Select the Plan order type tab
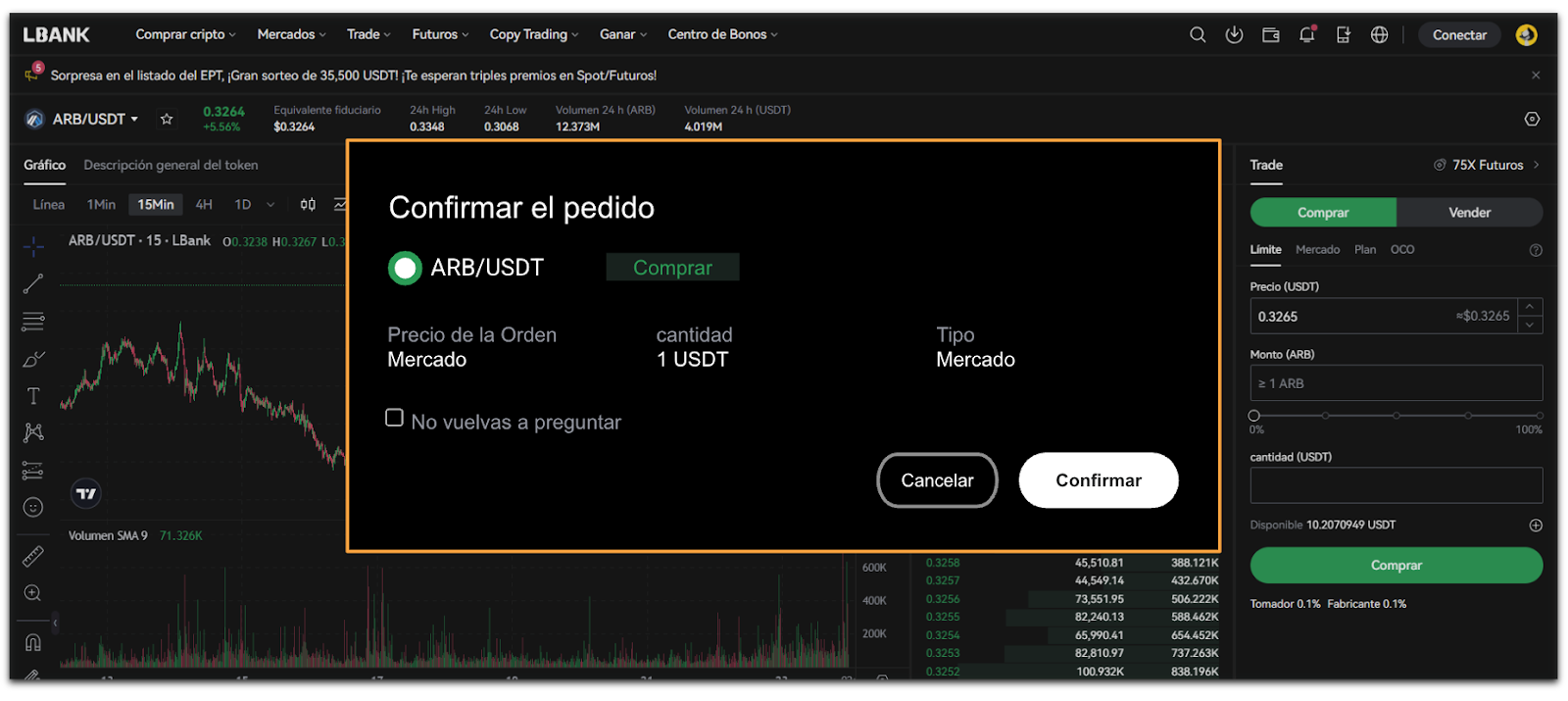Image resolution: width=1568 pixels, height=701 pixels. 1365,250
